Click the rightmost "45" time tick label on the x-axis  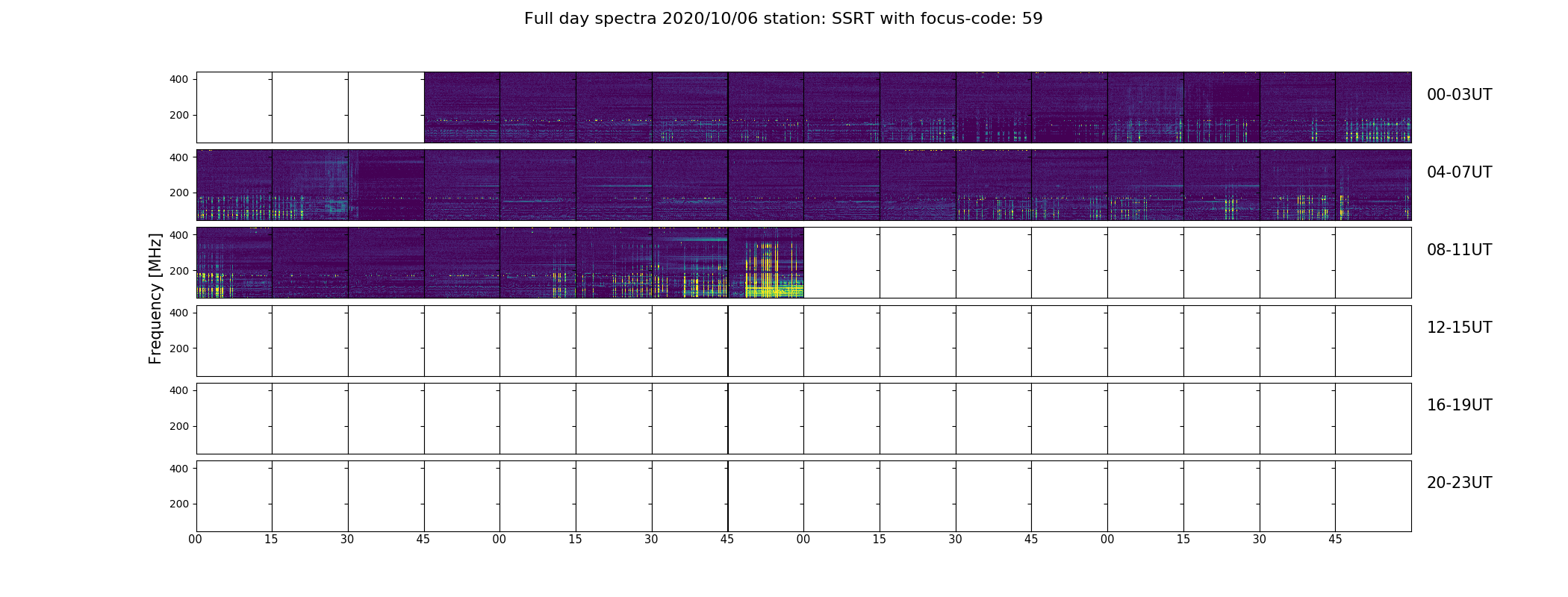pos(1335,540)
